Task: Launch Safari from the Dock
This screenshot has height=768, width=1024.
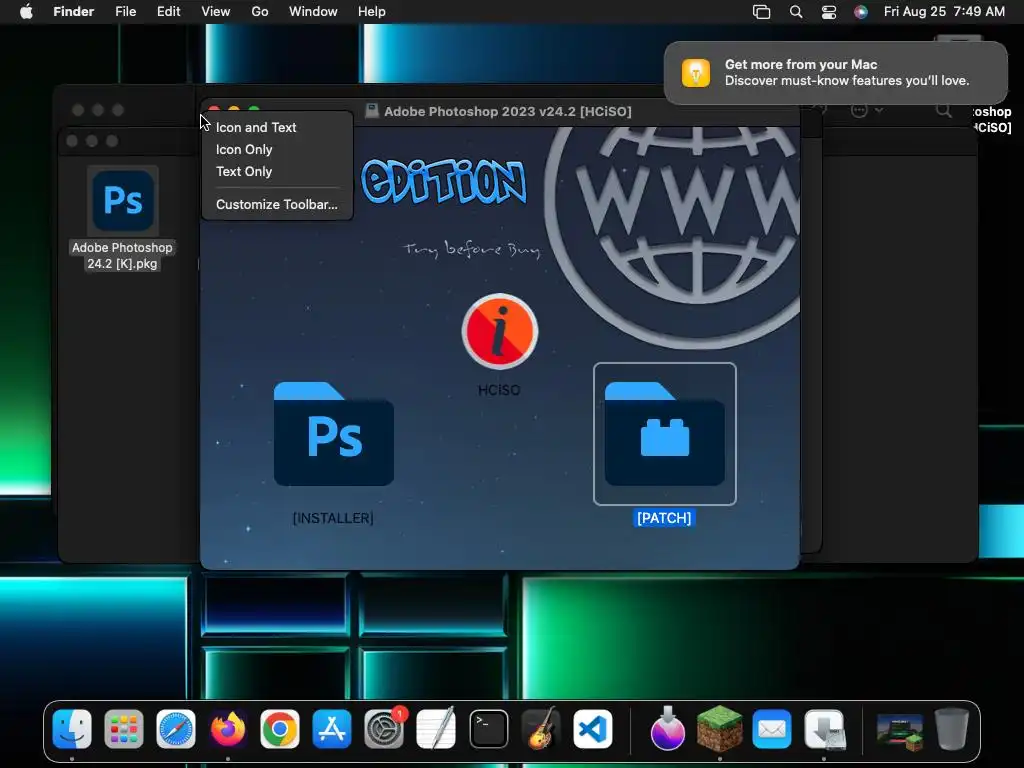Action: click(x=176, y=729)
